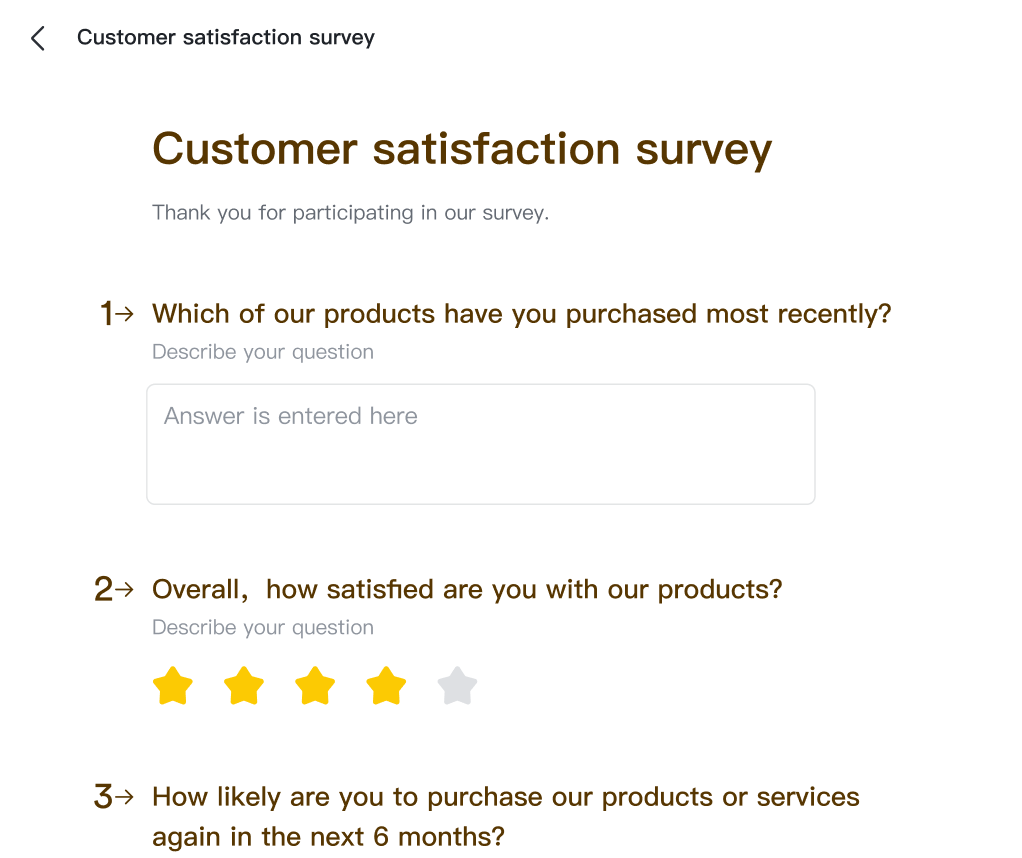
Task: Click the 'Customer satisfaction survey' page title
Action: [461, 149]
